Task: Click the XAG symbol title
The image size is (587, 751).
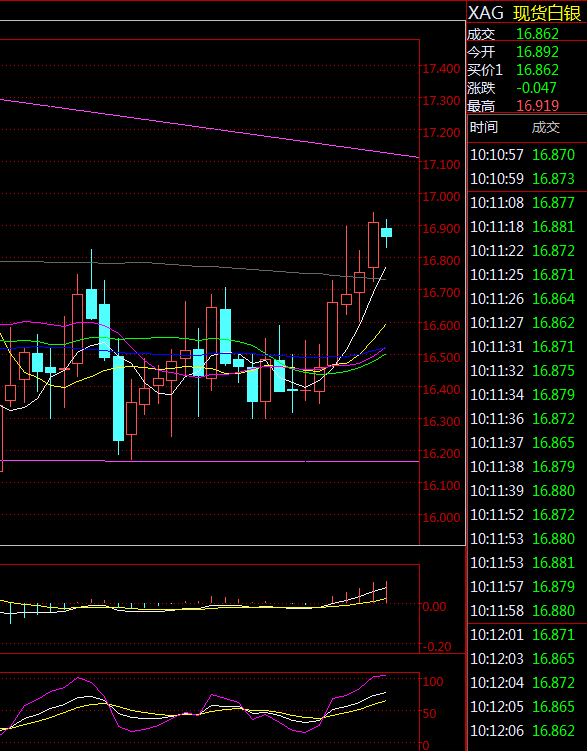Action: point(485,13)
